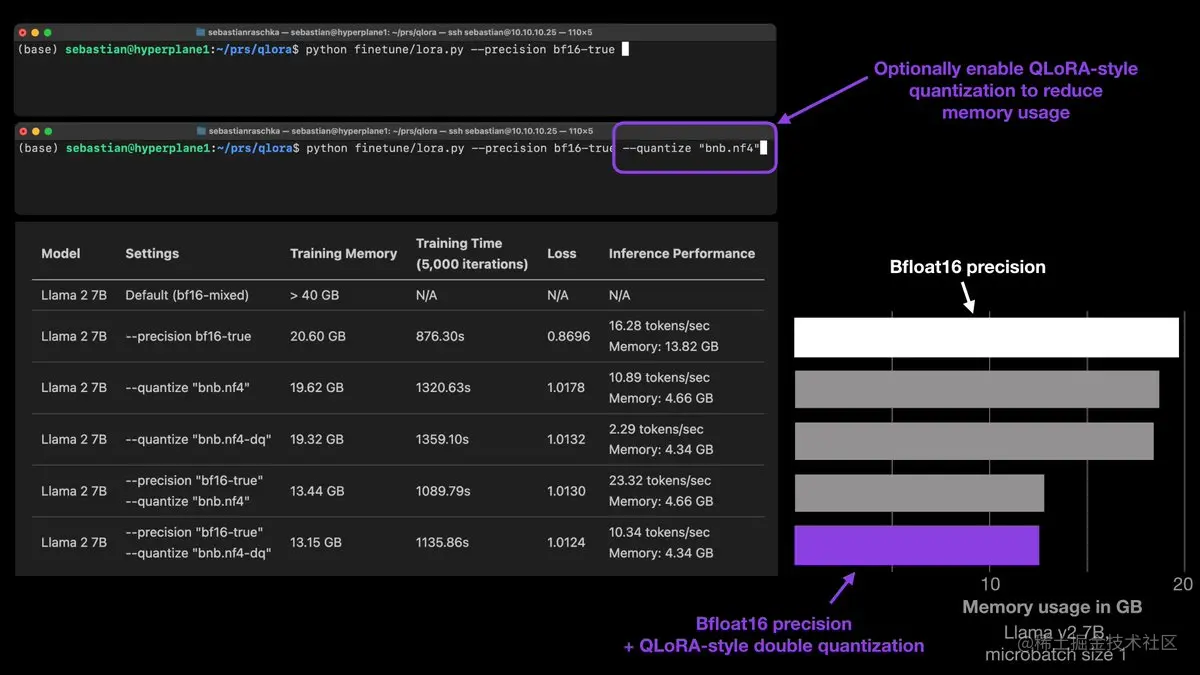Click the "Inference Performance" column header

[682, 254]
